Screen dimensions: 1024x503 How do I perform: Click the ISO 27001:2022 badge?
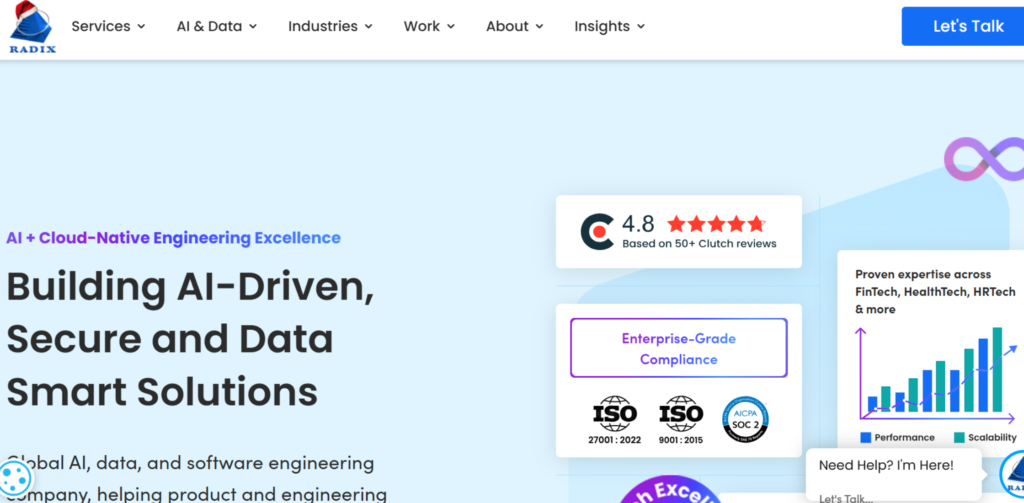614,420
